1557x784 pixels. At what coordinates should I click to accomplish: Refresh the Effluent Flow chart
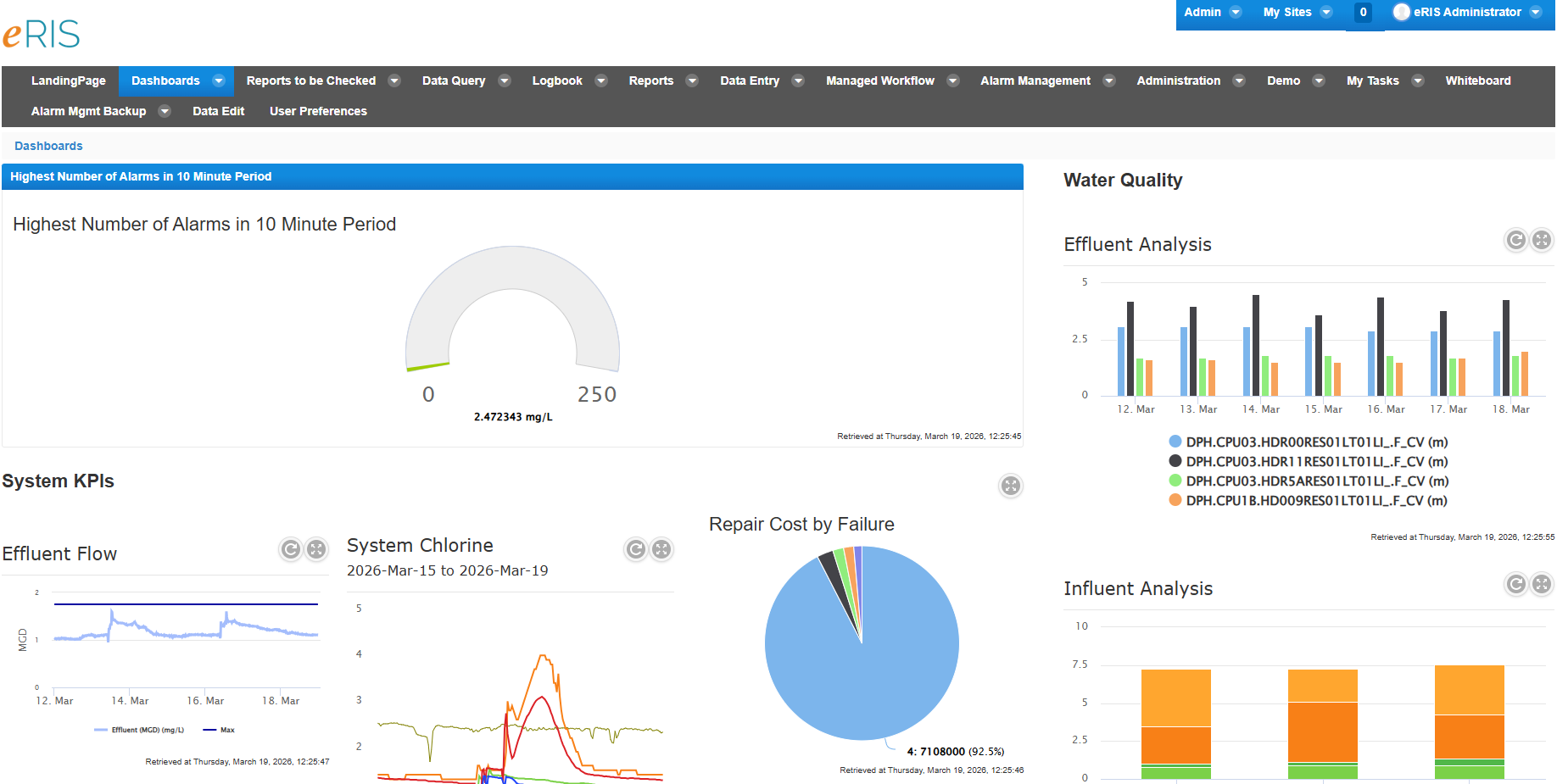290,549
